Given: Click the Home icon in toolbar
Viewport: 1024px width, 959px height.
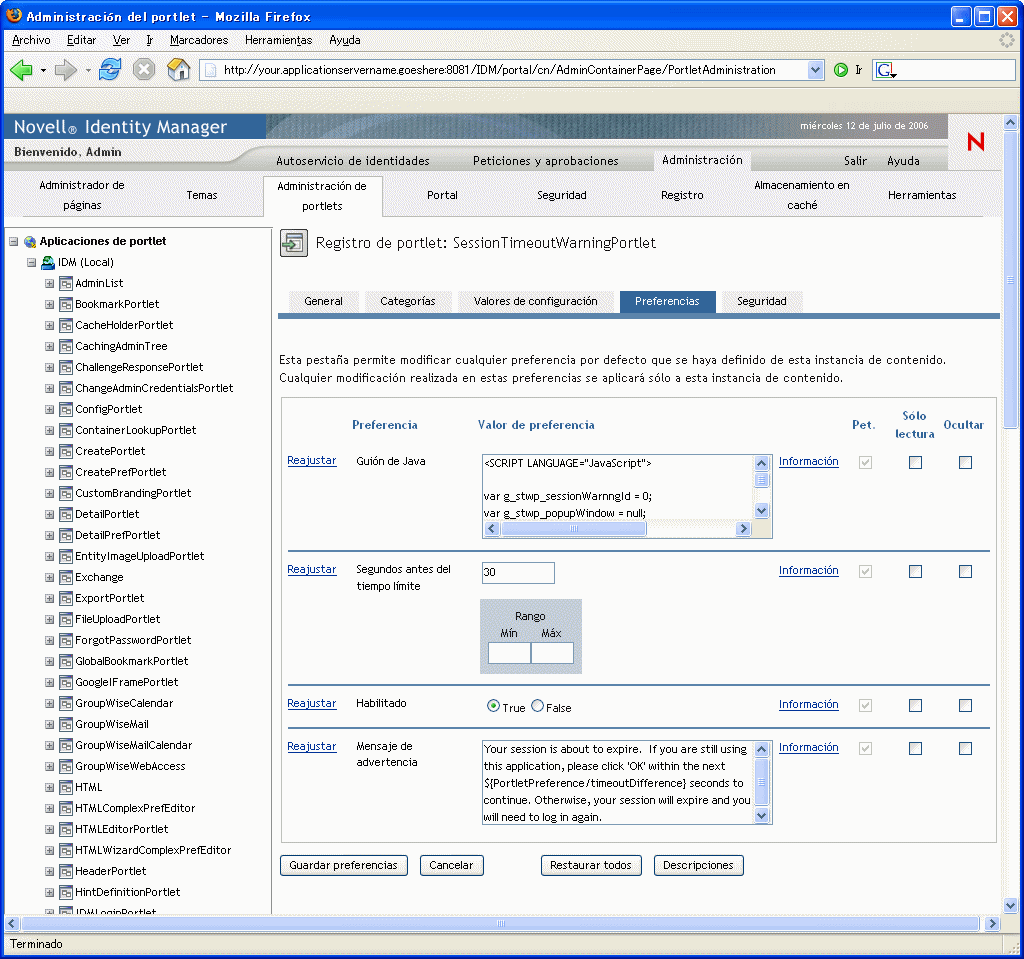Looking at the screenshot, I should tap(178, 70).
